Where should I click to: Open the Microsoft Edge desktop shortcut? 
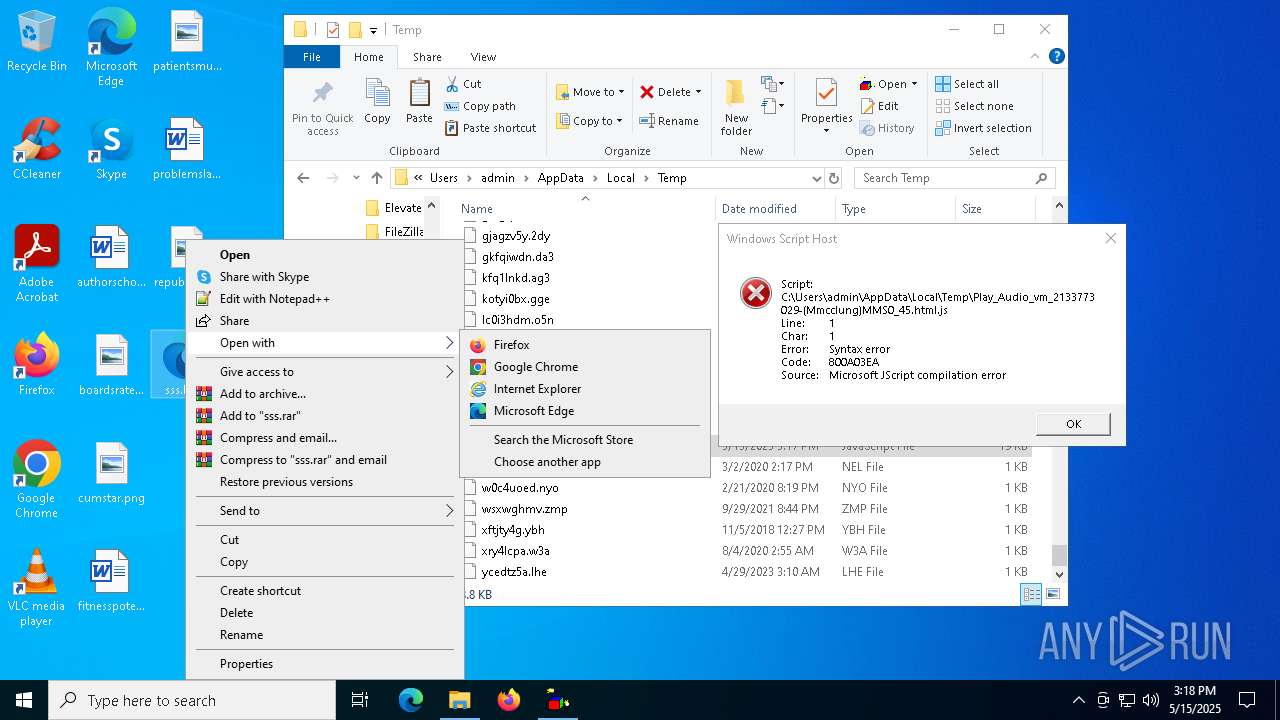[x=111, y=48]
